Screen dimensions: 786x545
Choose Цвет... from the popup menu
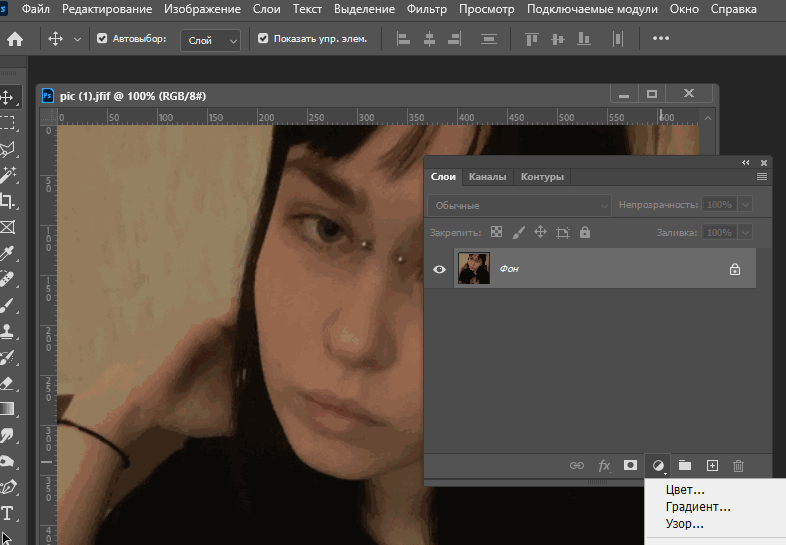click(x=685, y=490)
